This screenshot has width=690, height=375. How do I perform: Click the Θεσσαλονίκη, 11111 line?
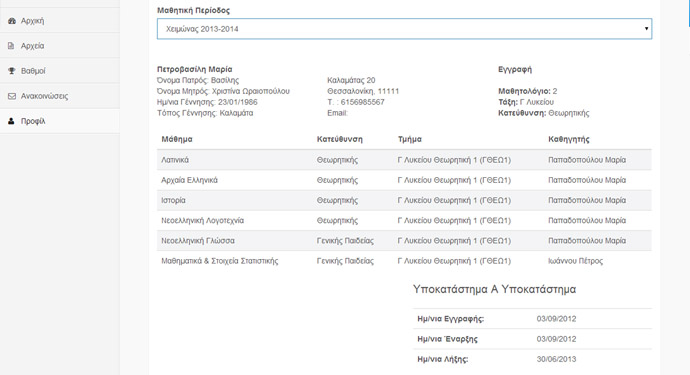(363, 91)
